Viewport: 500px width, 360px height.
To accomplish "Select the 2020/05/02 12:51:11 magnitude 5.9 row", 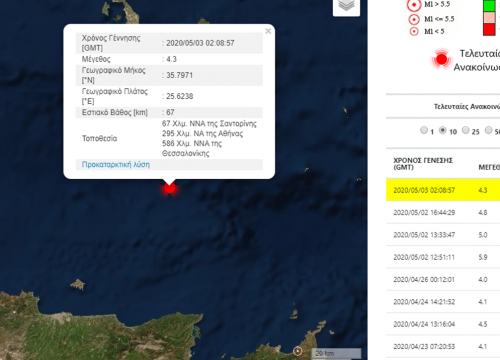I will (443, 257).
